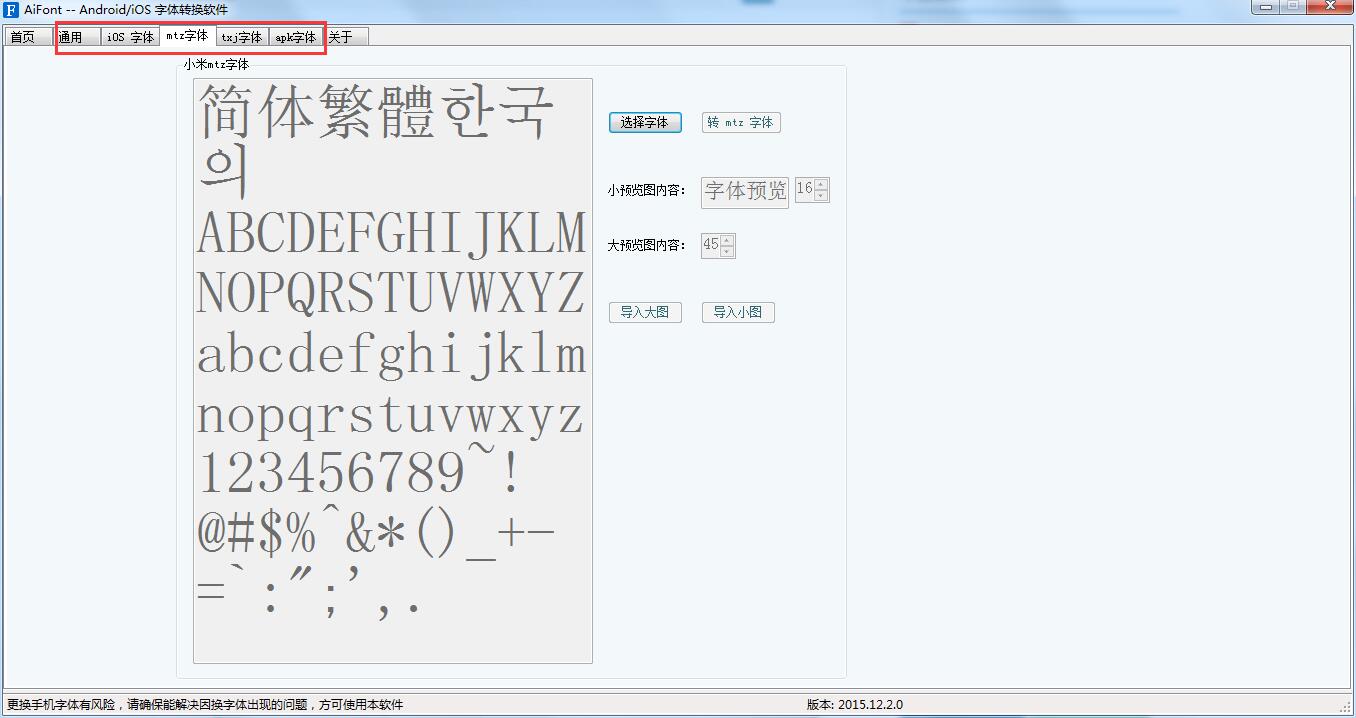Click the 字体预览 preview text input field
This screenshot has width=1356, height=718.
[744, 191]
